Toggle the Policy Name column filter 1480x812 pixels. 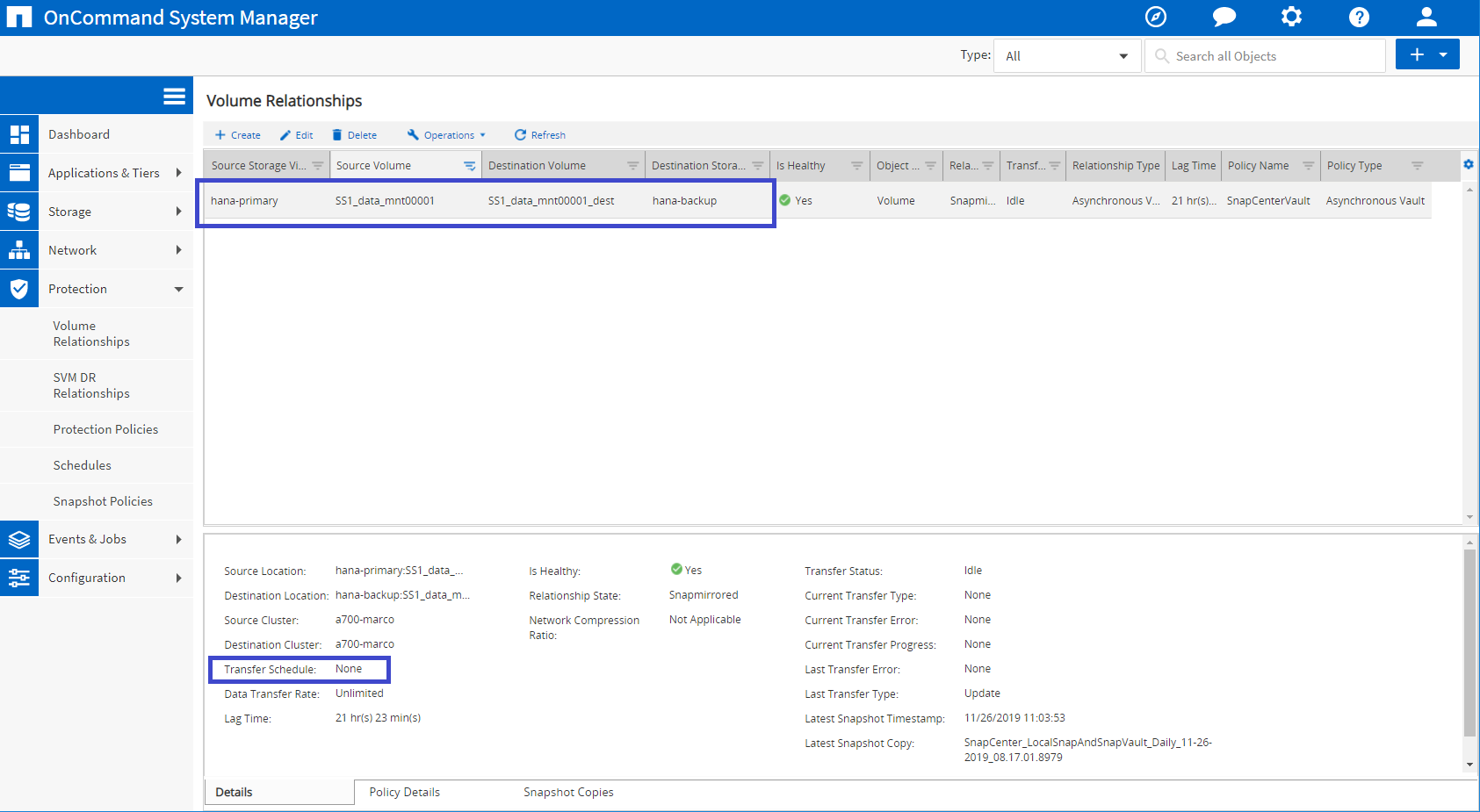pyautogui.click(x=1308, y=166)
